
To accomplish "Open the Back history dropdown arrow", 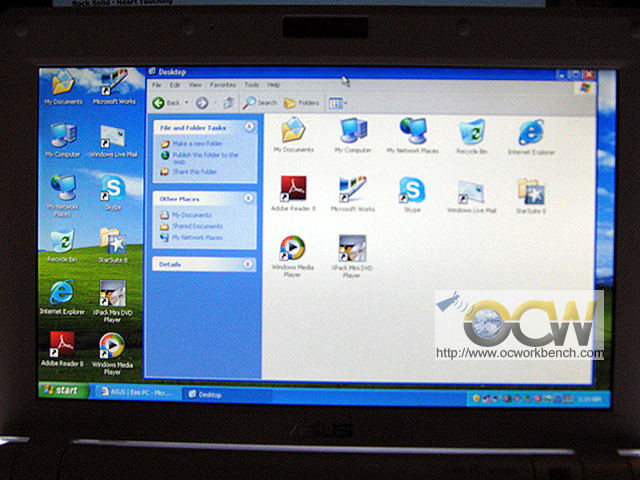I will tap(187, 103).
